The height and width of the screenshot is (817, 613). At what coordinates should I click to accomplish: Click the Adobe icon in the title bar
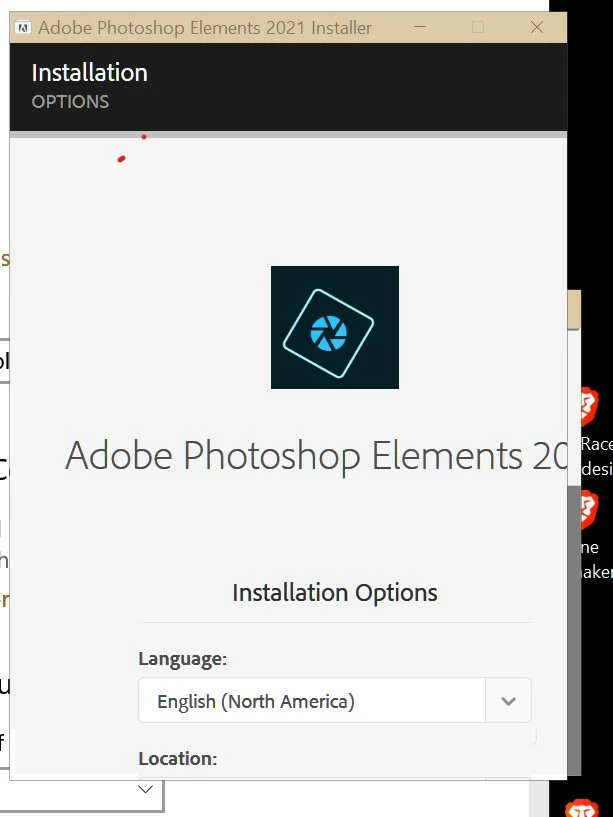coord(22,27)
